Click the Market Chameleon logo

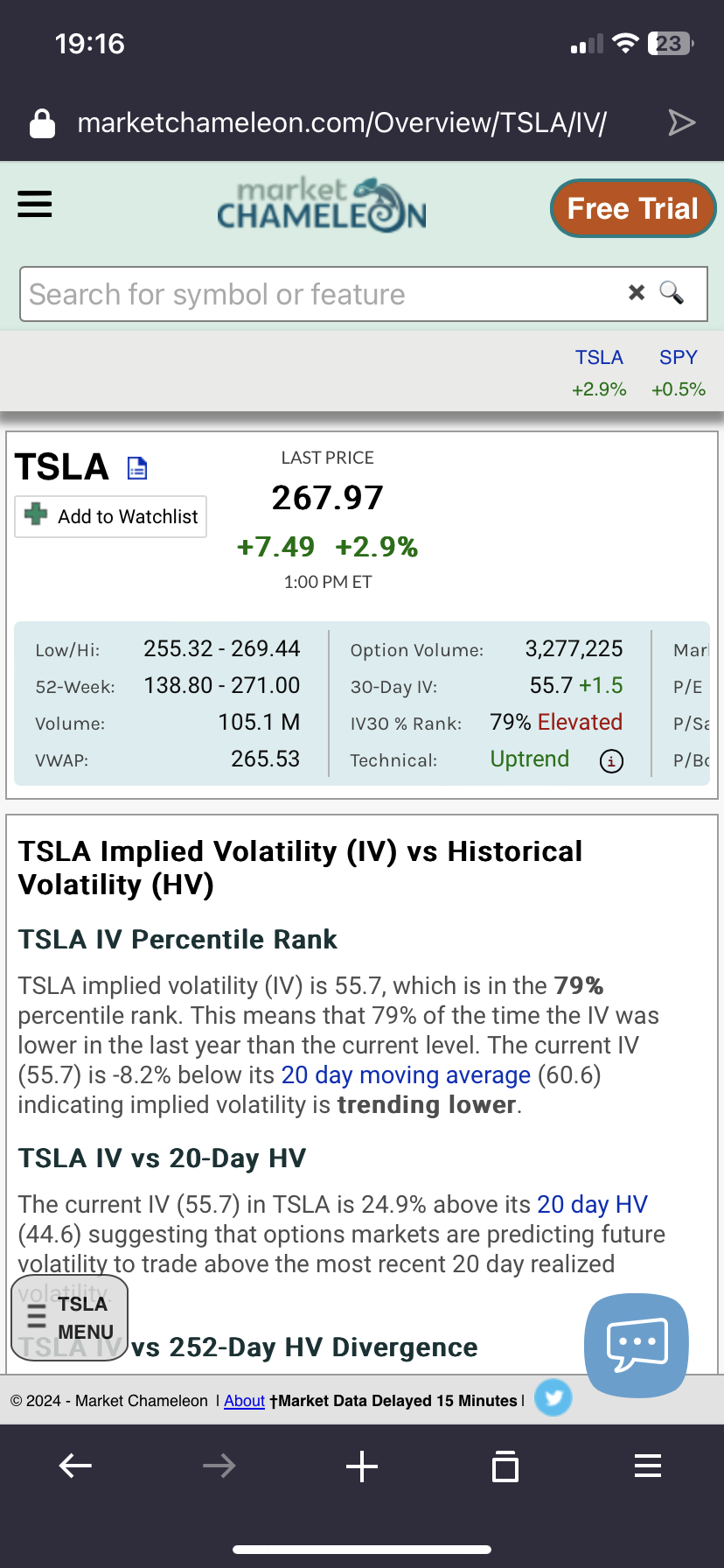(322, 206)
